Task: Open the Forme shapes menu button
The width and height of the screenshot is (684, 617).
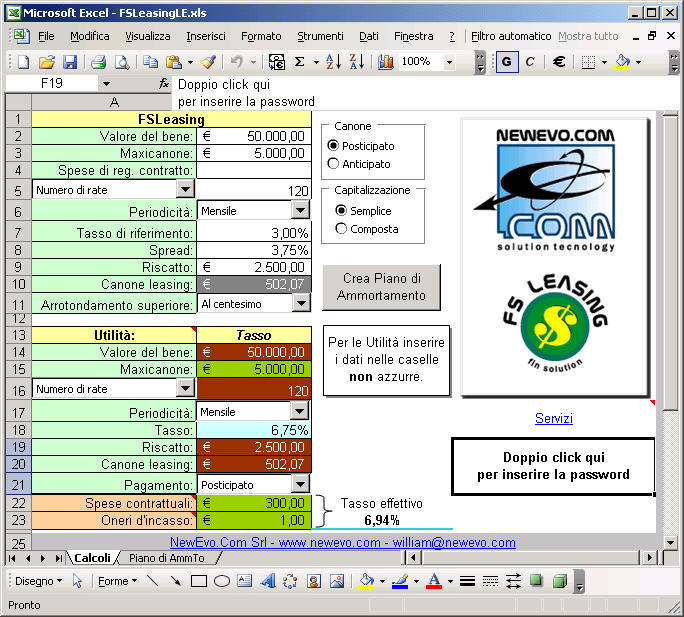Action: (x=117, y=581)
